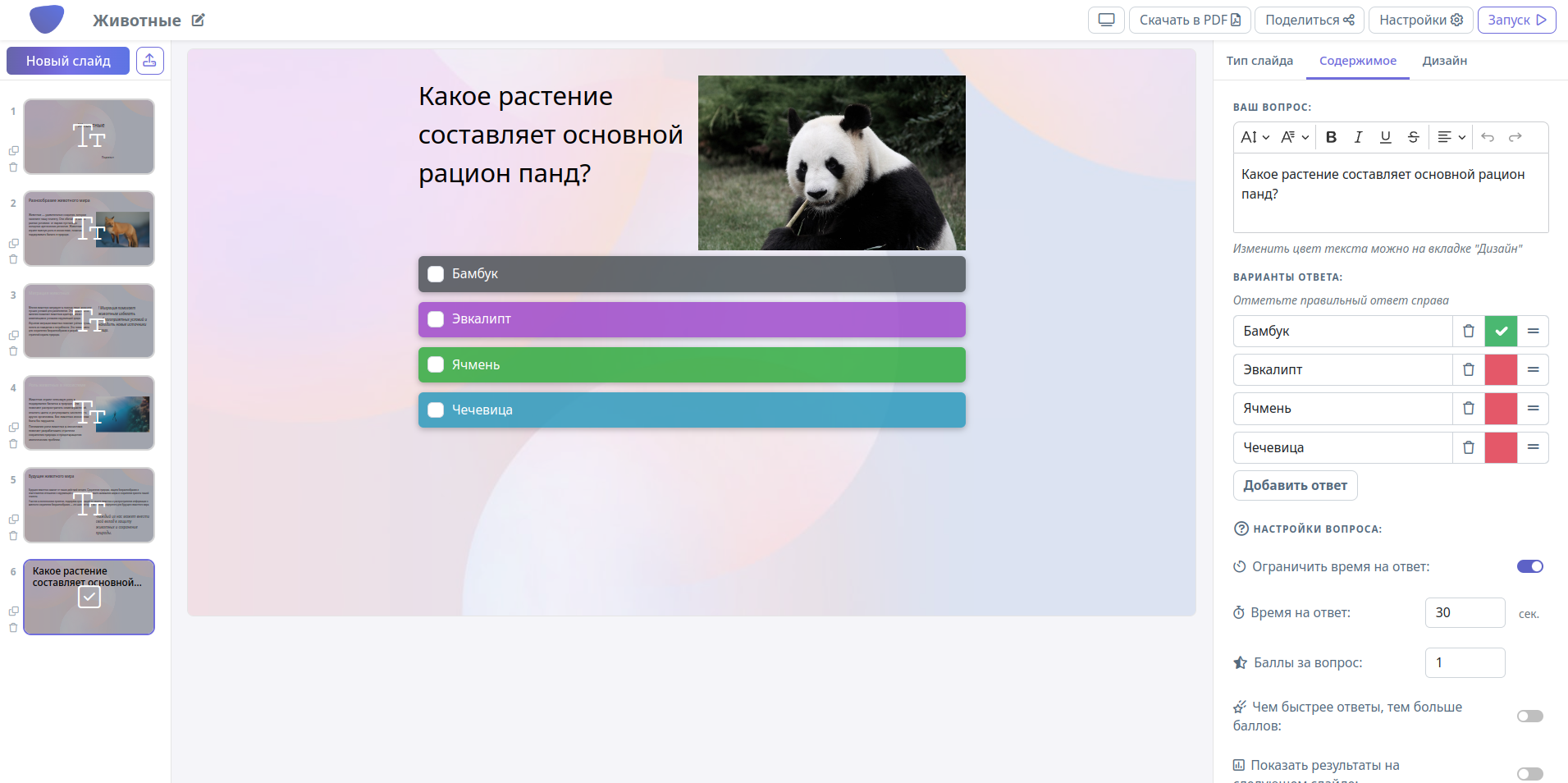Click the Новый слайд button
Screen dimensions: 1568x783
click(x=68, y=61)
